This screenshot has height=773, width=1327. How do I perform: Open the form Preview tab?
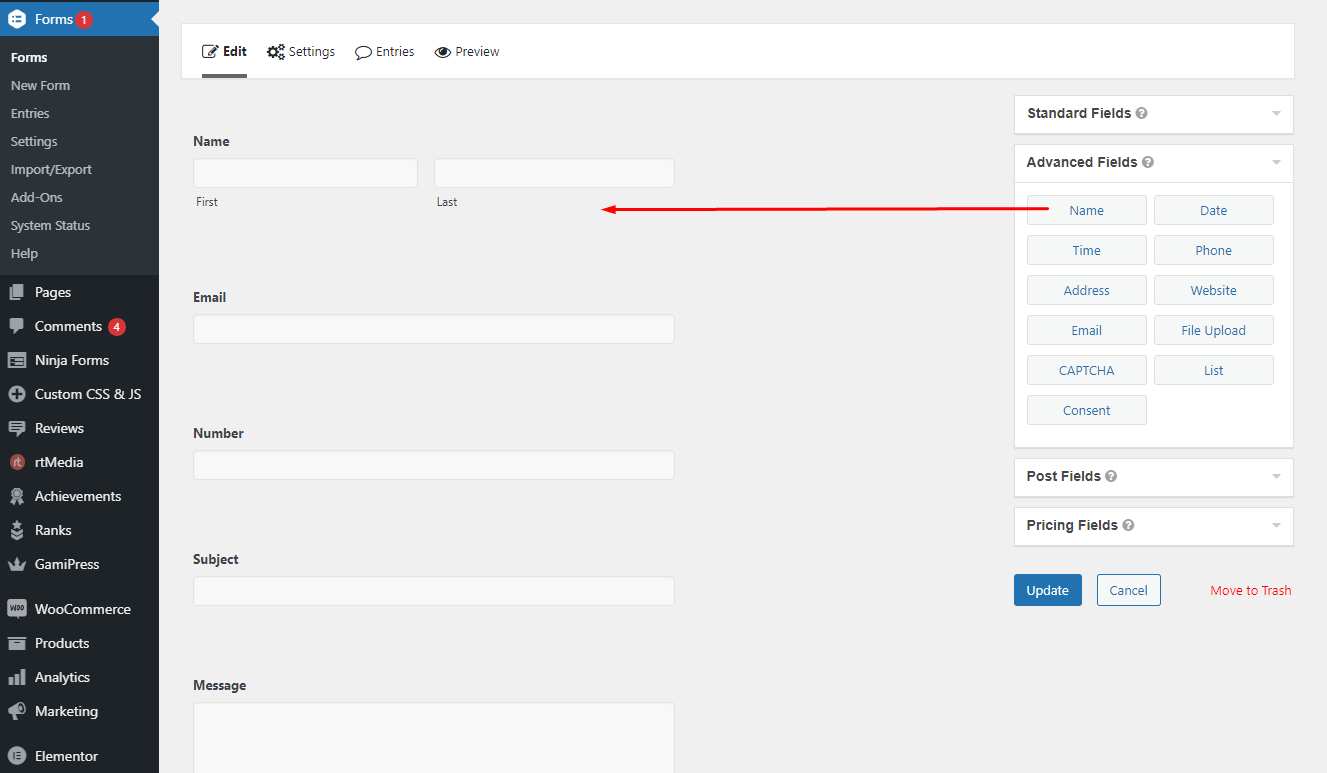[467, 52]
